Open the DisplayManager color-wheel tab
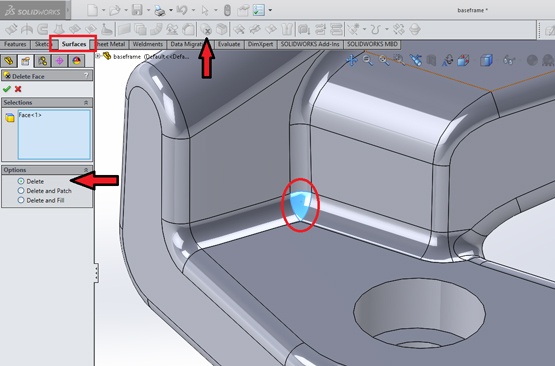This screenshot has height=366, width=555. tap(76, 61)
